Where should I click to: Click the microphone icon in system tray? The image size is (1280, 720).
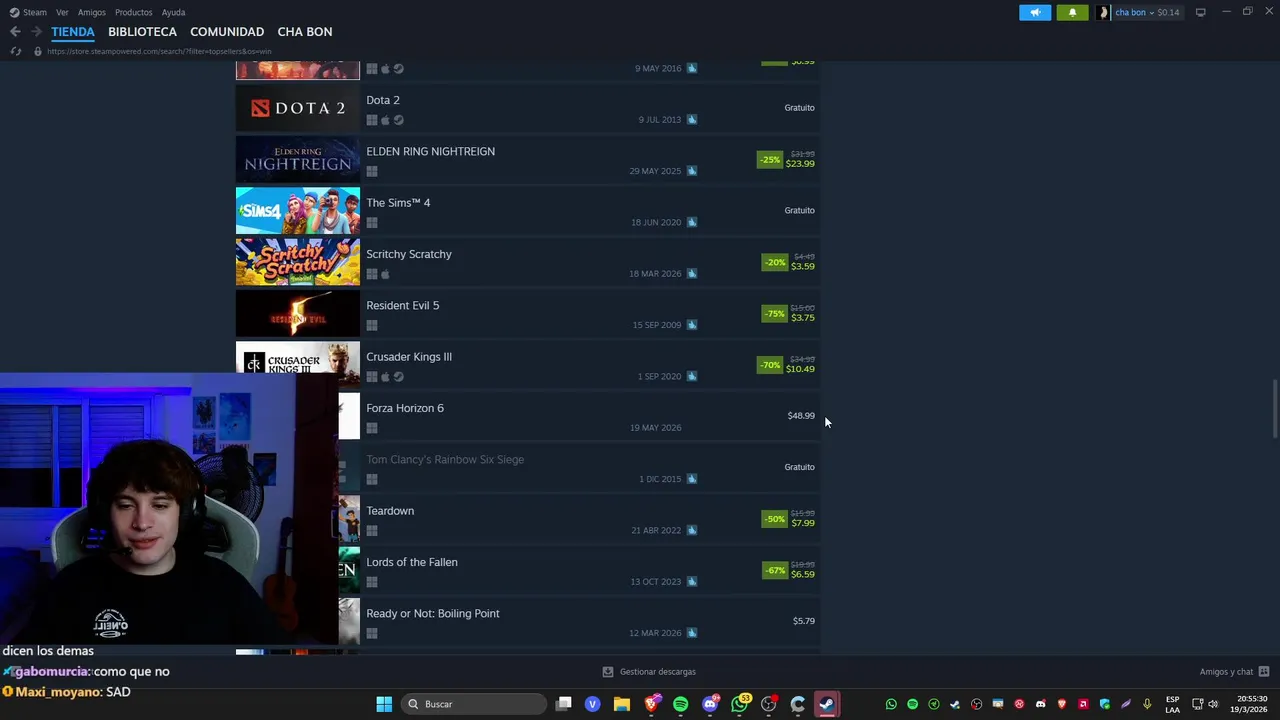[x=1147, y=704]
